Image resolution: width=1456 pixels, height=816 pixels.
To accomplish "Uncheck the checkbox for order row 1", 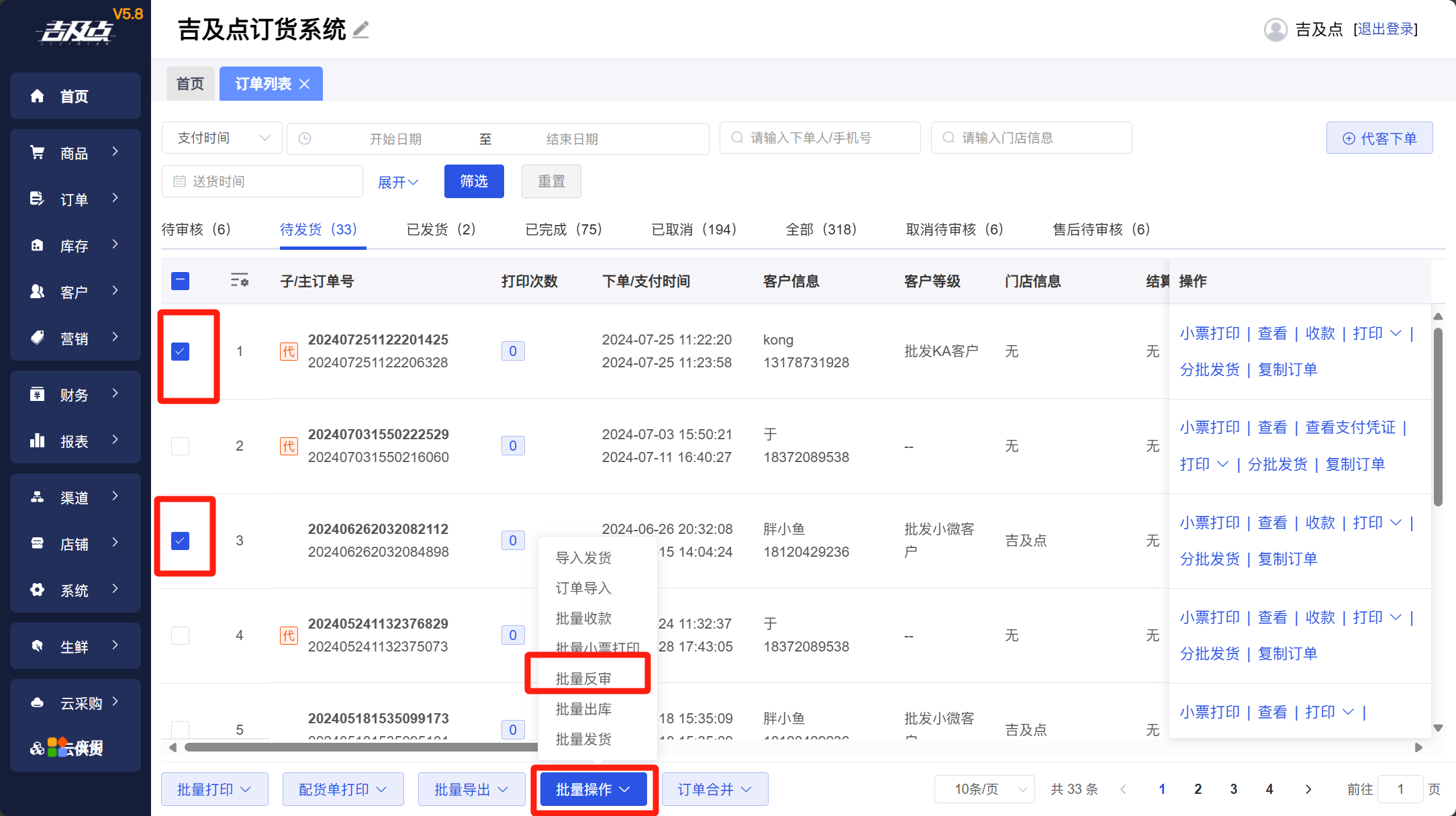I will pyautogui.click(x=180, y=351).
